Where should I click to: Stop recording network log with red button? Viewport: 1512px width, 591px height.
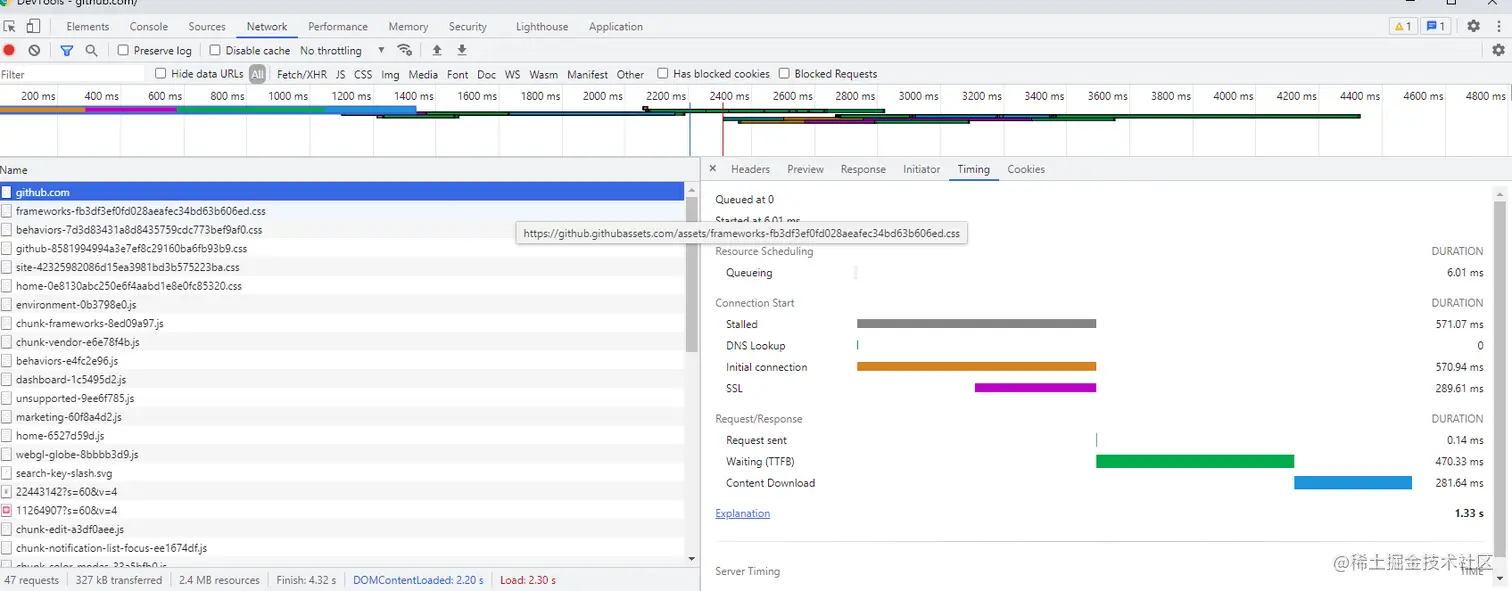(9, 50)
